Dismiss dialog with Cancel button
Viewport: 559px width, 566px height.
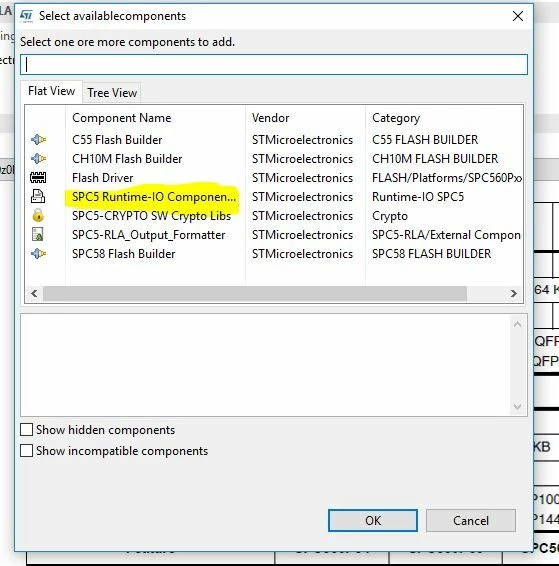point(471,521)
